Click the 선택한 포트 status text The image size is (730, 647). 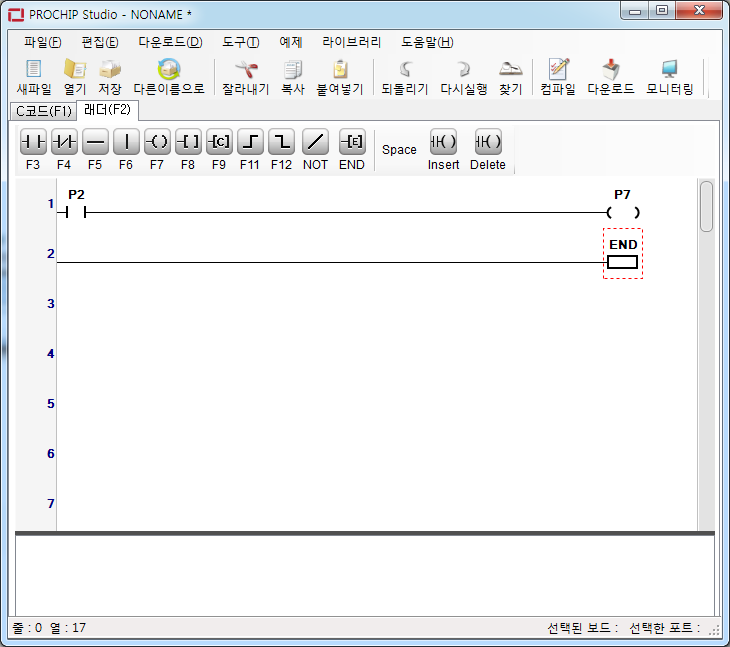click(x=664, y=628)
